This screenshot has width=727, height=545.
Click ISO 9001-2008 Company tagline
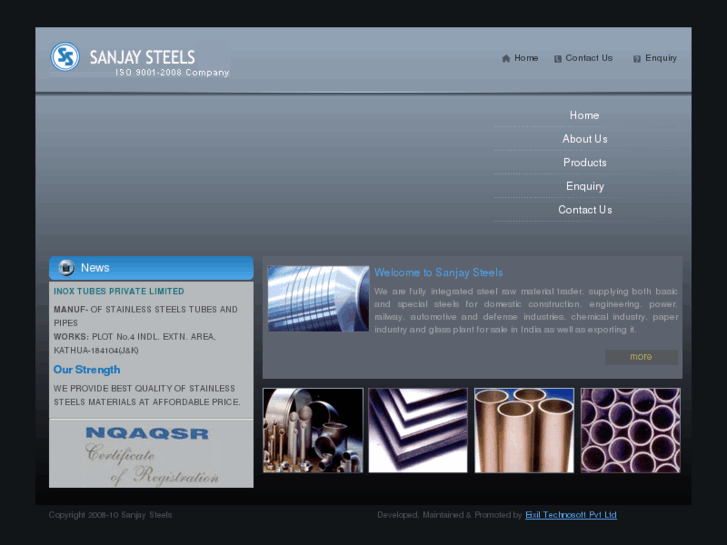point(172,72)
